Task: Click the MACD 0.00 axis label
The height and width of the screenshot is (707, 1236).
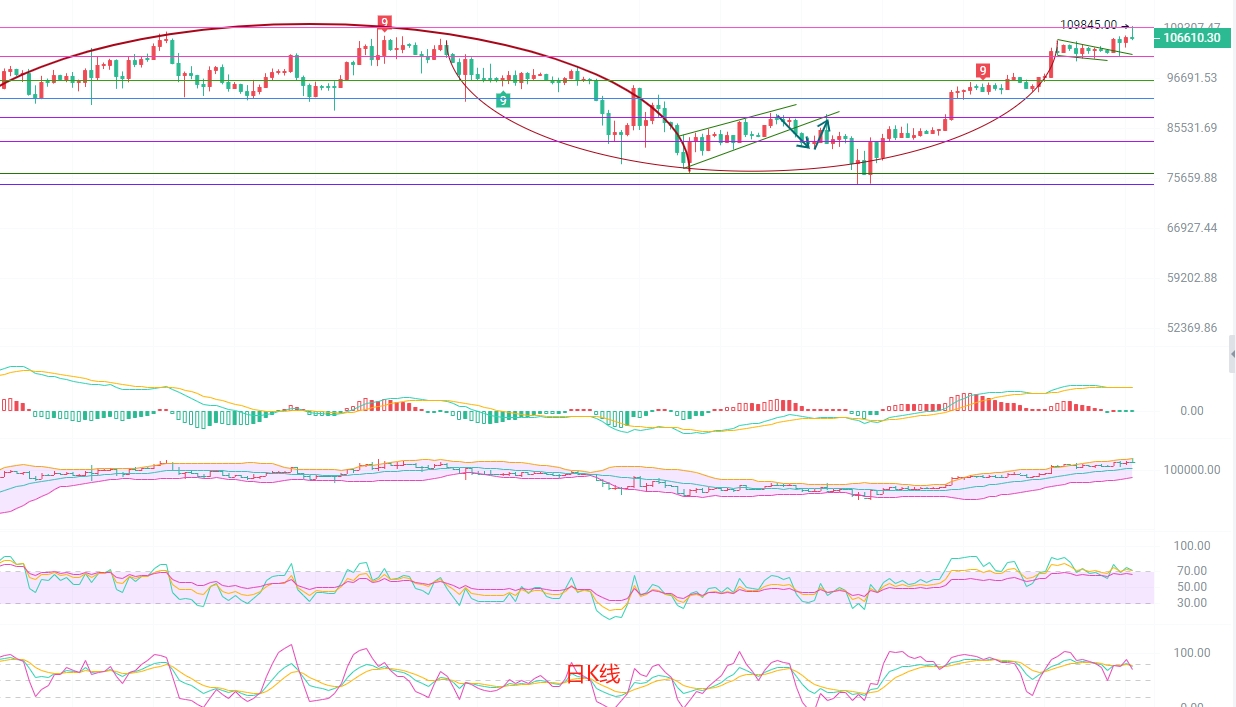Action: [x=1191, y=410]
